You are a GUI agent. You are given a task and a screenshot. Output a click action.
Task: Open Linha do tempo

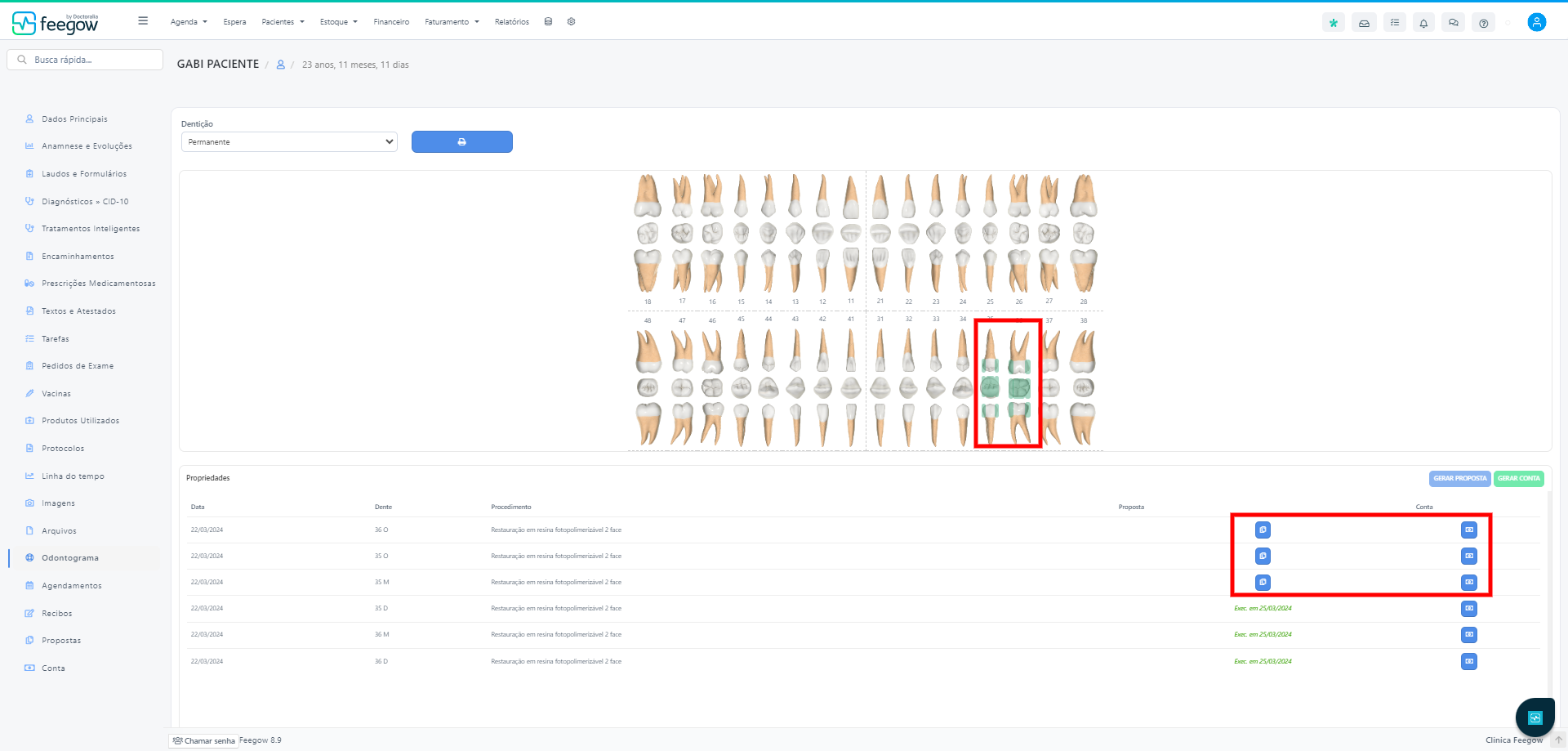pyautogui.click(x=73, y=476)
